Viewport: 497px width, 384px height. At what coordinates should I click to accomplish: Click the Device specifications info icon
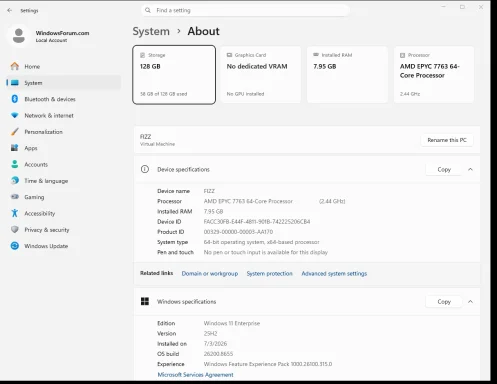tap(145, 169)
